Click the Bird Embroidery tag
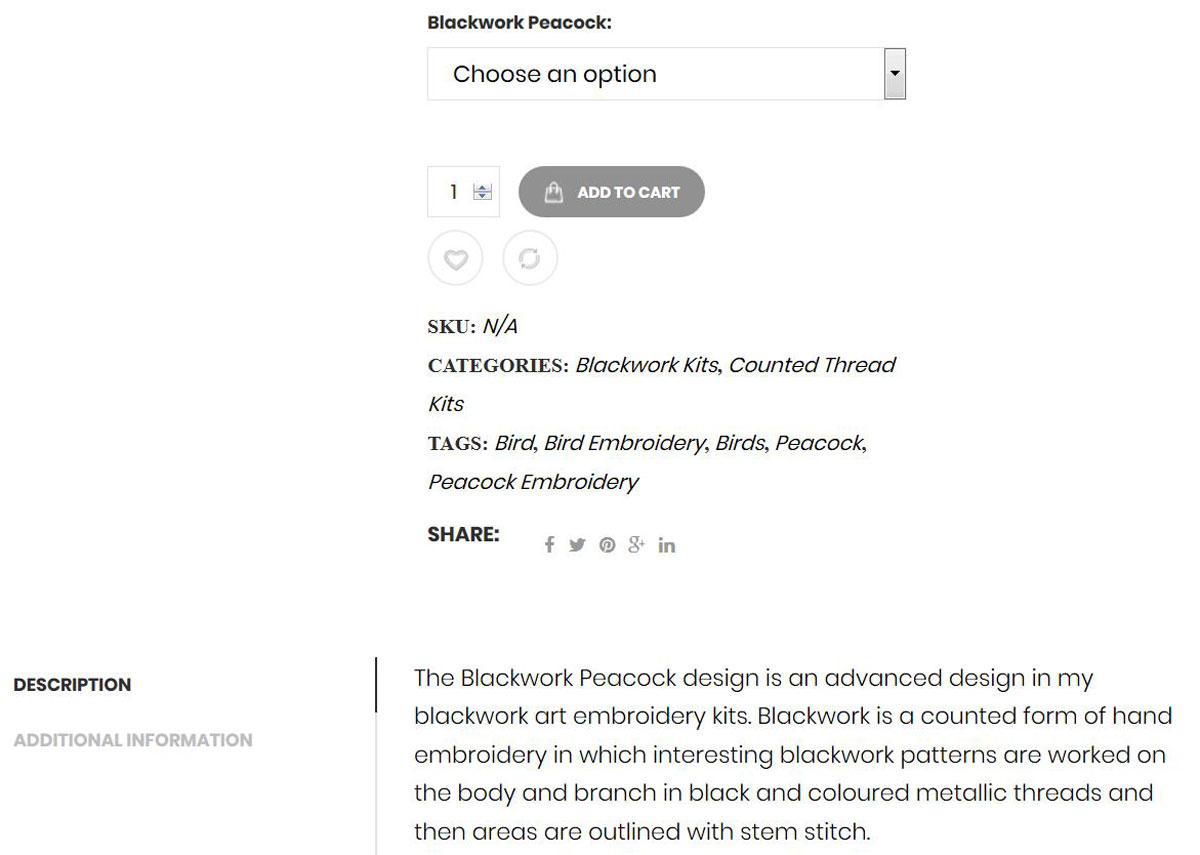This screenshot has height=855, width=1200. tap(624, 443)
